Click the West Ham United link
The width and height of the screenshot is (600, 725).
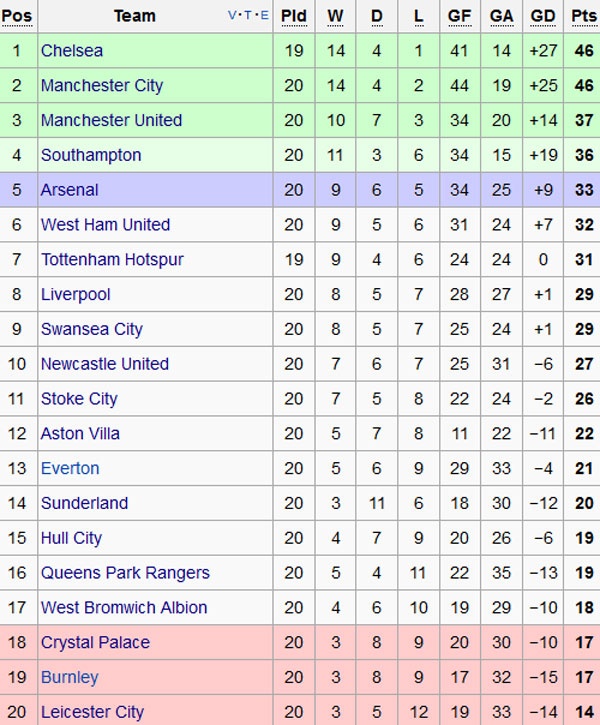105,225
